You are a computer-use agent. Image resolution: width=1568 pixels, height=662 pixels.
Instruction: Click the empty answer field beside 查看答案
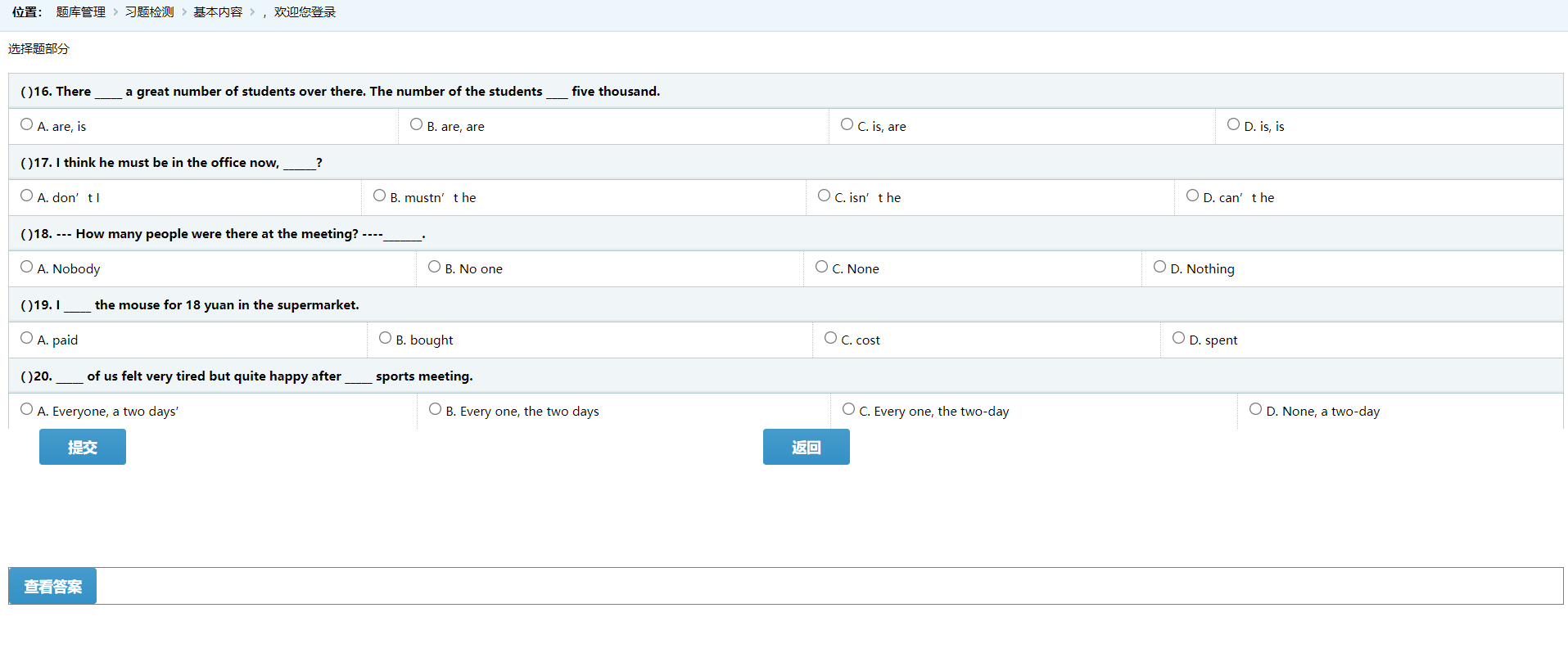point(829,586)
